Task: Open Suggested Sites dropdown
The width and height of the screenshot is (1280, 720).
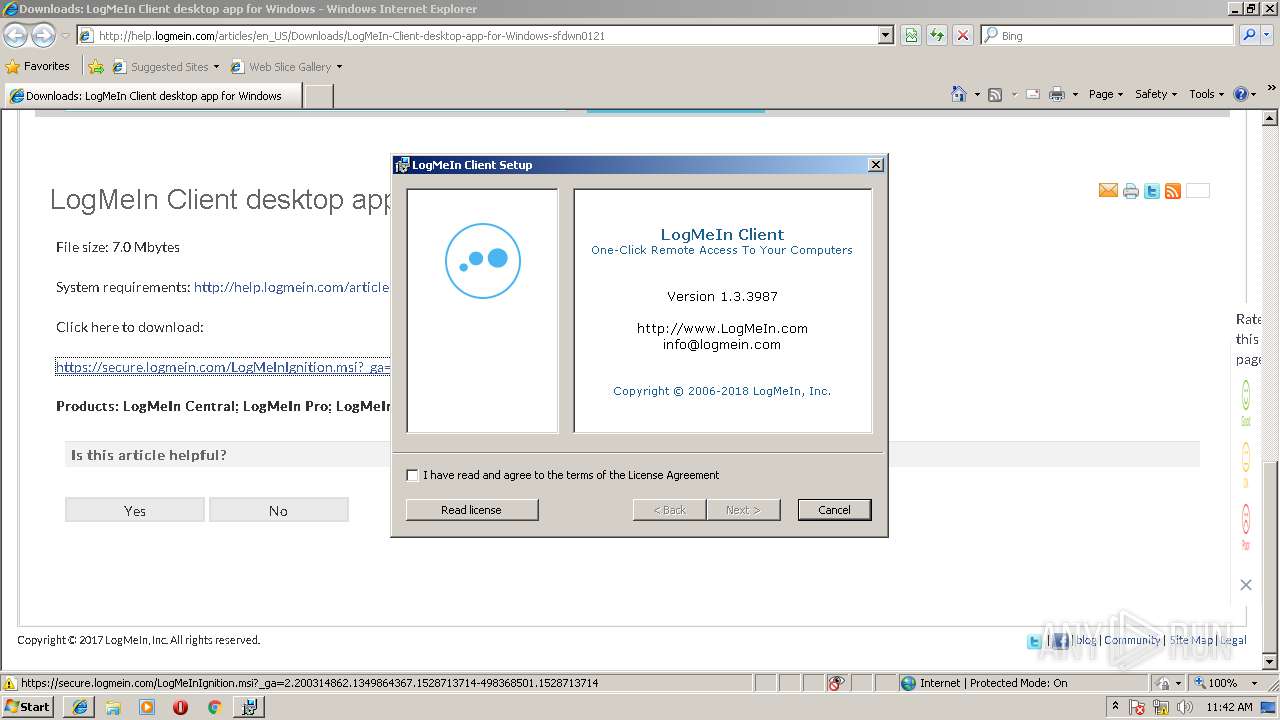Action: click(216, 67)
